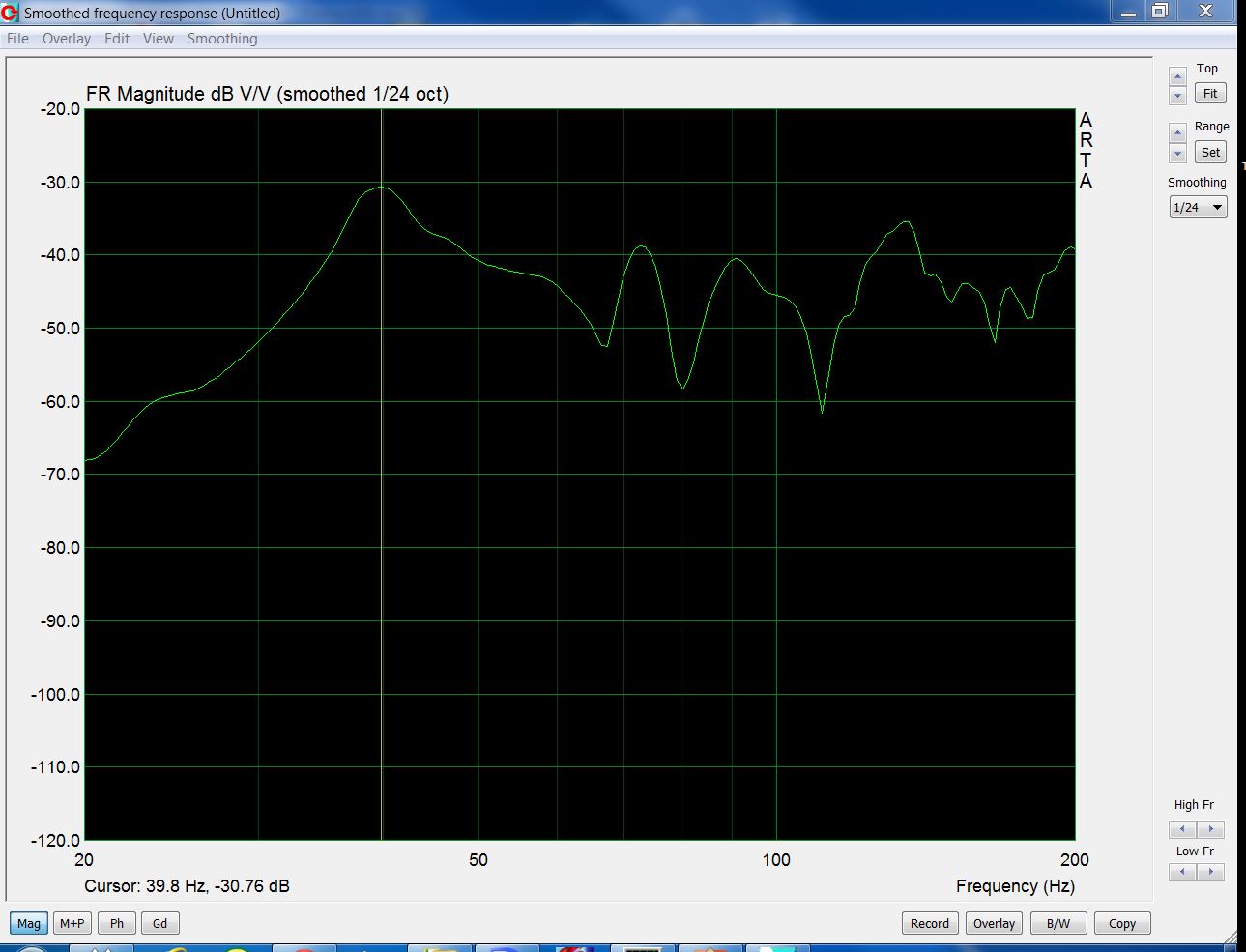Image resolution: width=1246 pixels, height=952 pixels.
Task: Click the Range up arrow
Action: pyautogui.click(x=1177, y=133)
